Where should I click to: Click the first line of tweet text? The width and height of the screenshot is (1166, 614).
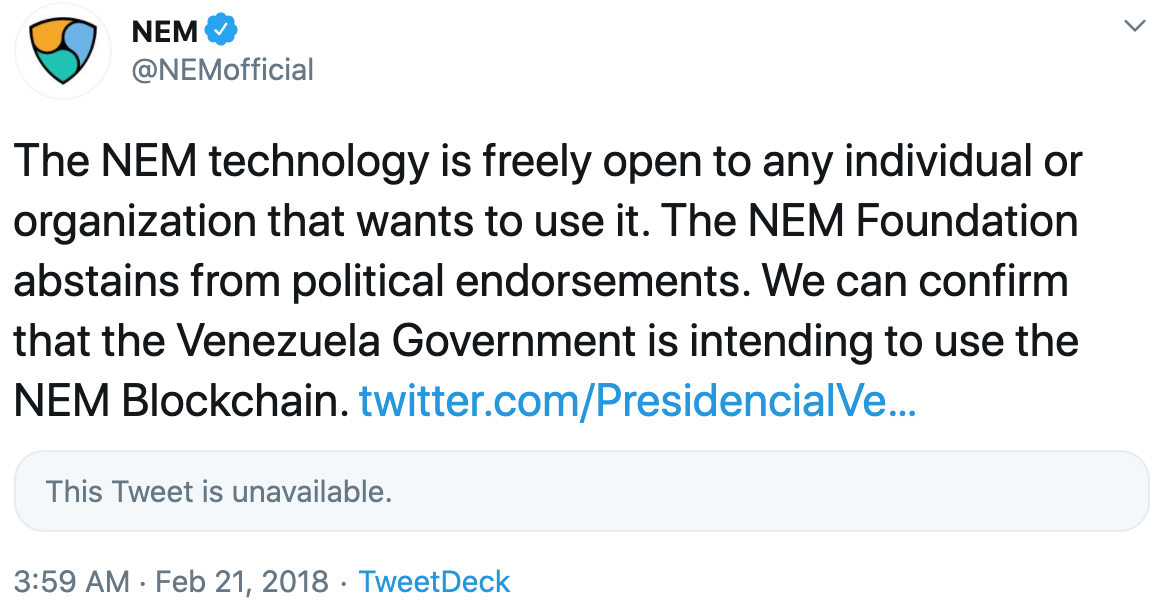[x=547, y=161]
